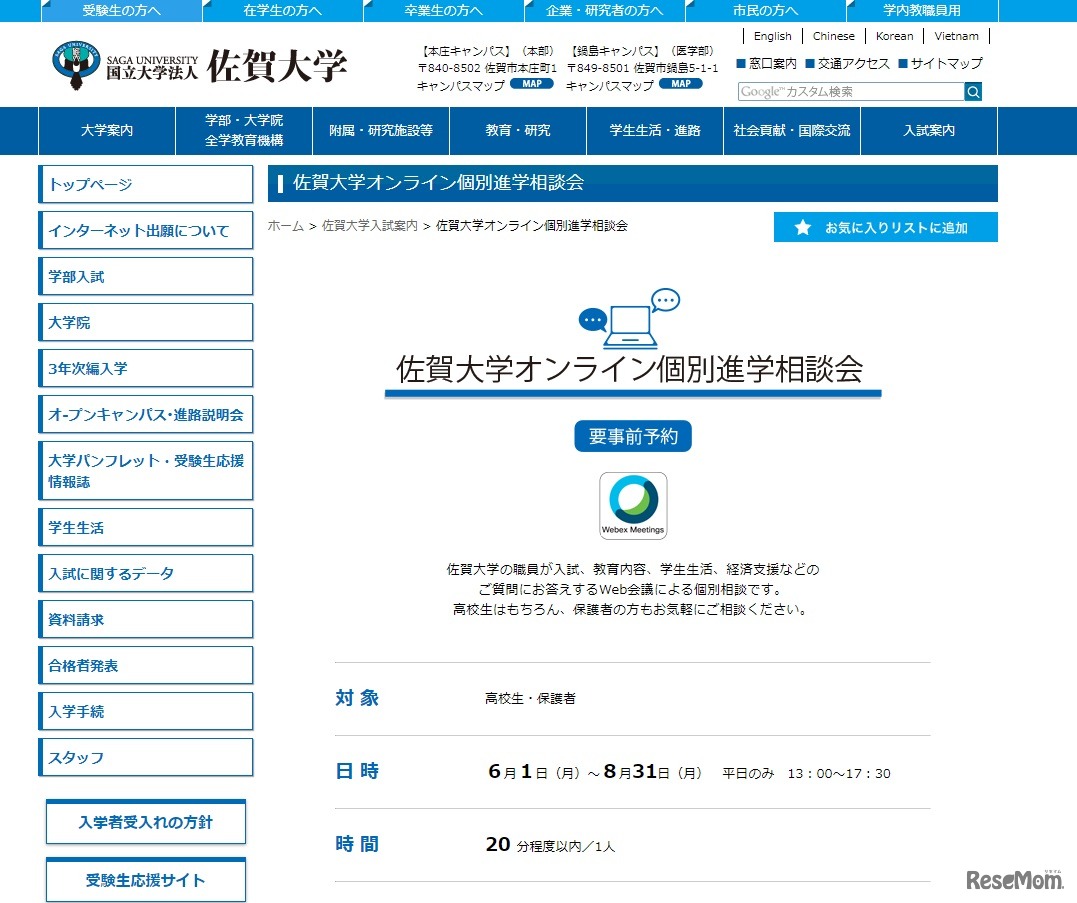Open the 受験生応援サイト link
The image size is (1077, 903).
coord(145,880)
